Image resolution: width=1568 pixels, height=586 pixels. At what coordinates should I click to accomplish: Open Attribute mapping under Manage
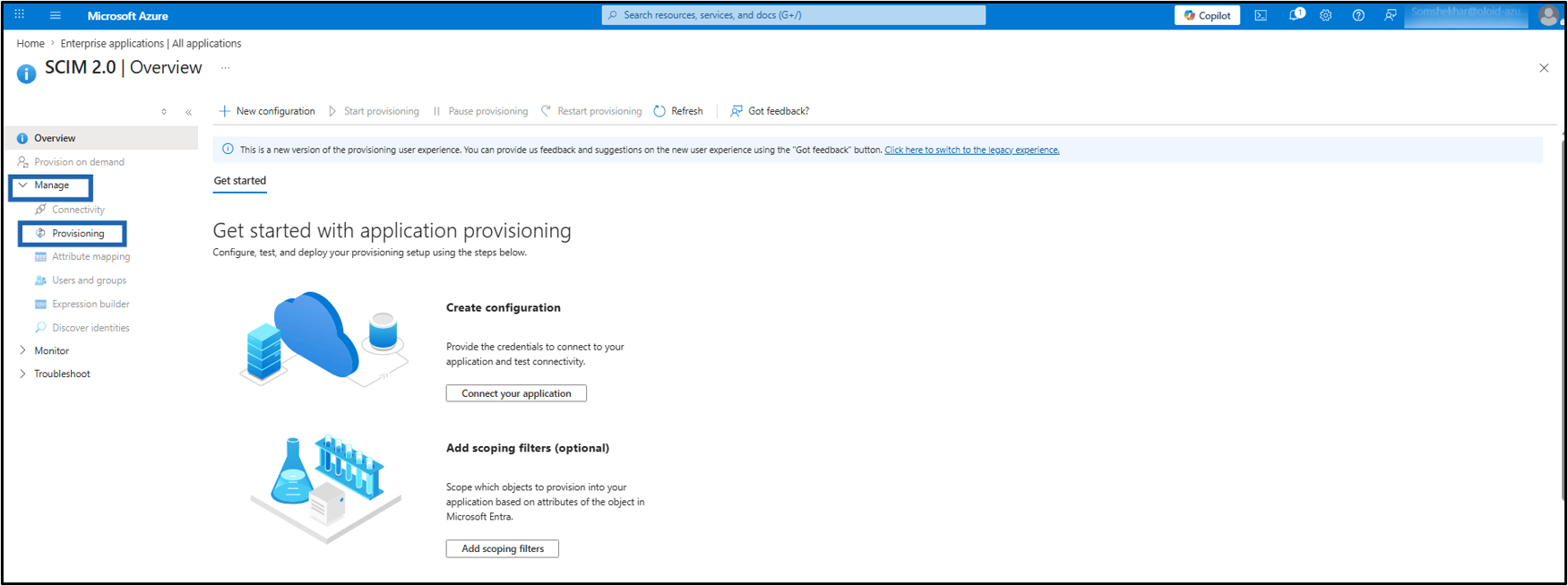[90, 256]
